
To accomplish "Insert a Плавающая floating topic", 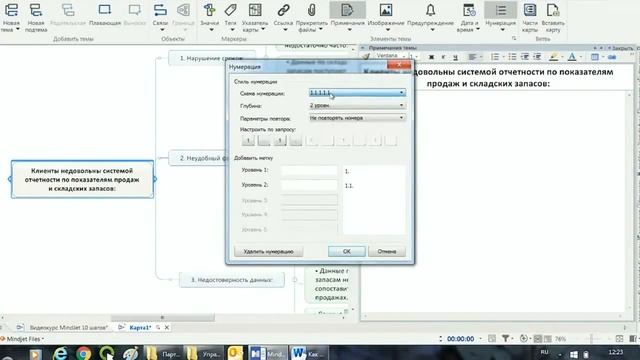I will pos(104,10).
